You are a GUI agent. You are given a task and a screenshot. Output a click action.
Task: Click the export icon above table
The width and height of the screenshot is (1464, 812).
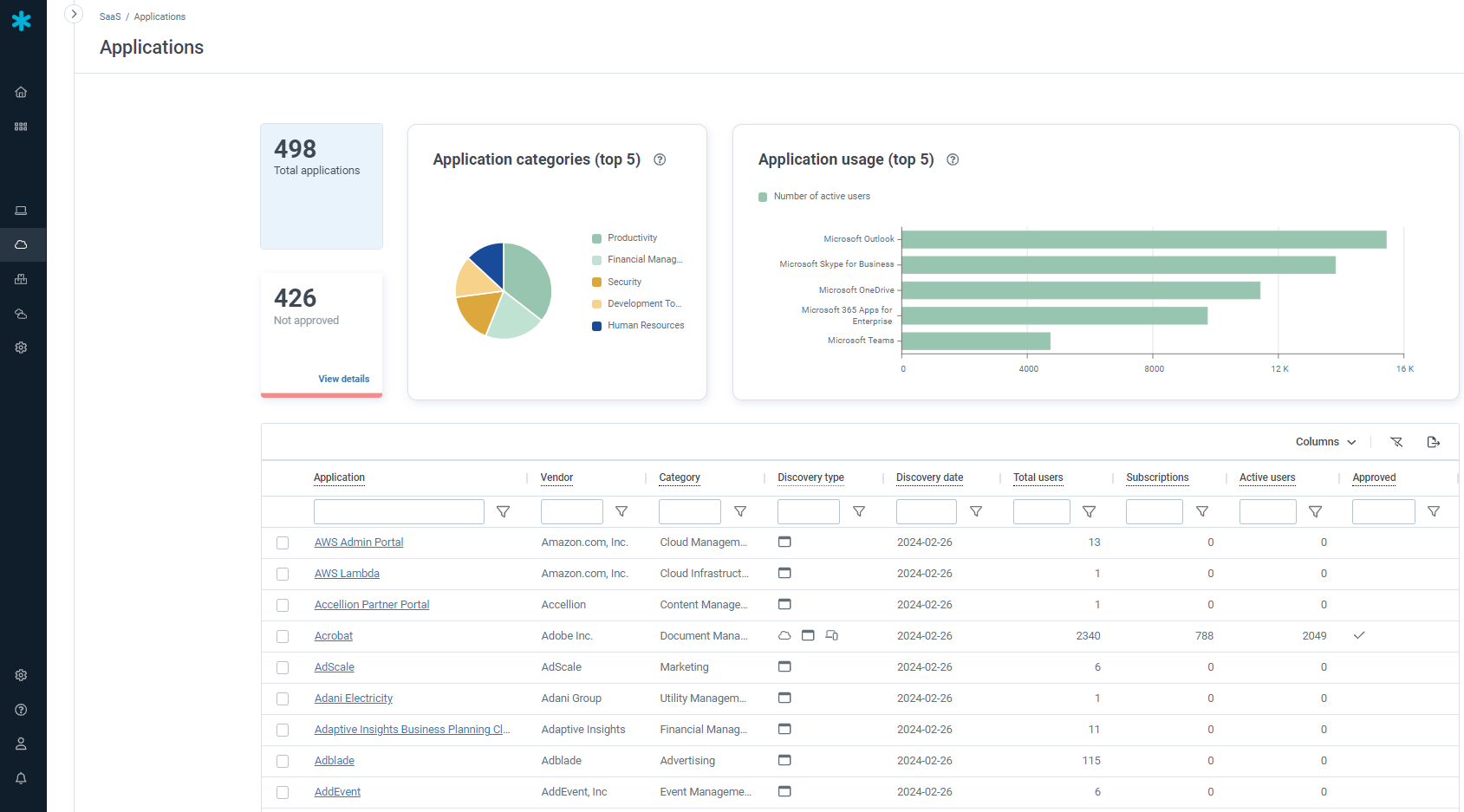(x=1433, y=442)
